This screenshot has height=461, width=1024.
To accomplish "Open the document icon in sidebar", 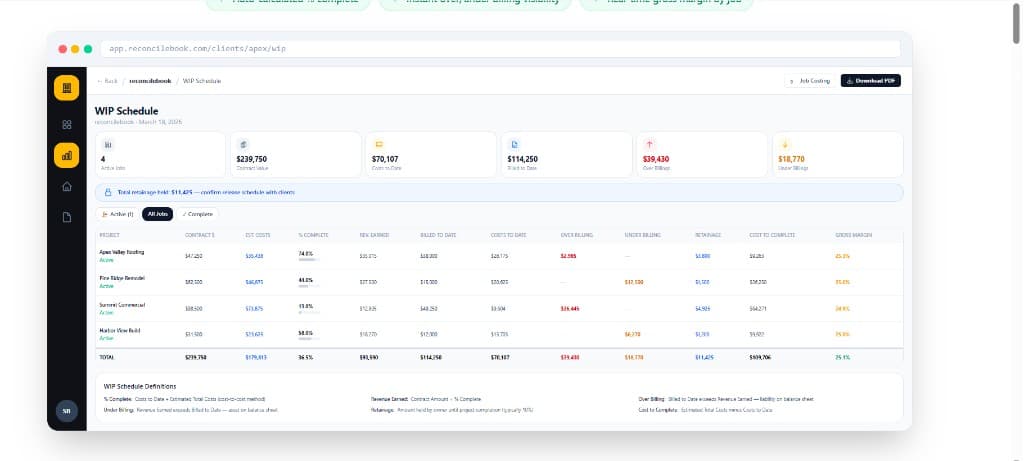I will click(67, 217).
